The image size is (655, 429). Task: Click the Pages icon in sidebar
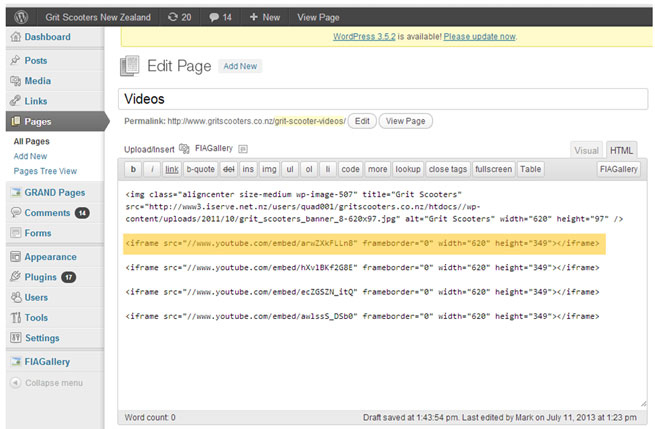[x=15, y=121]
